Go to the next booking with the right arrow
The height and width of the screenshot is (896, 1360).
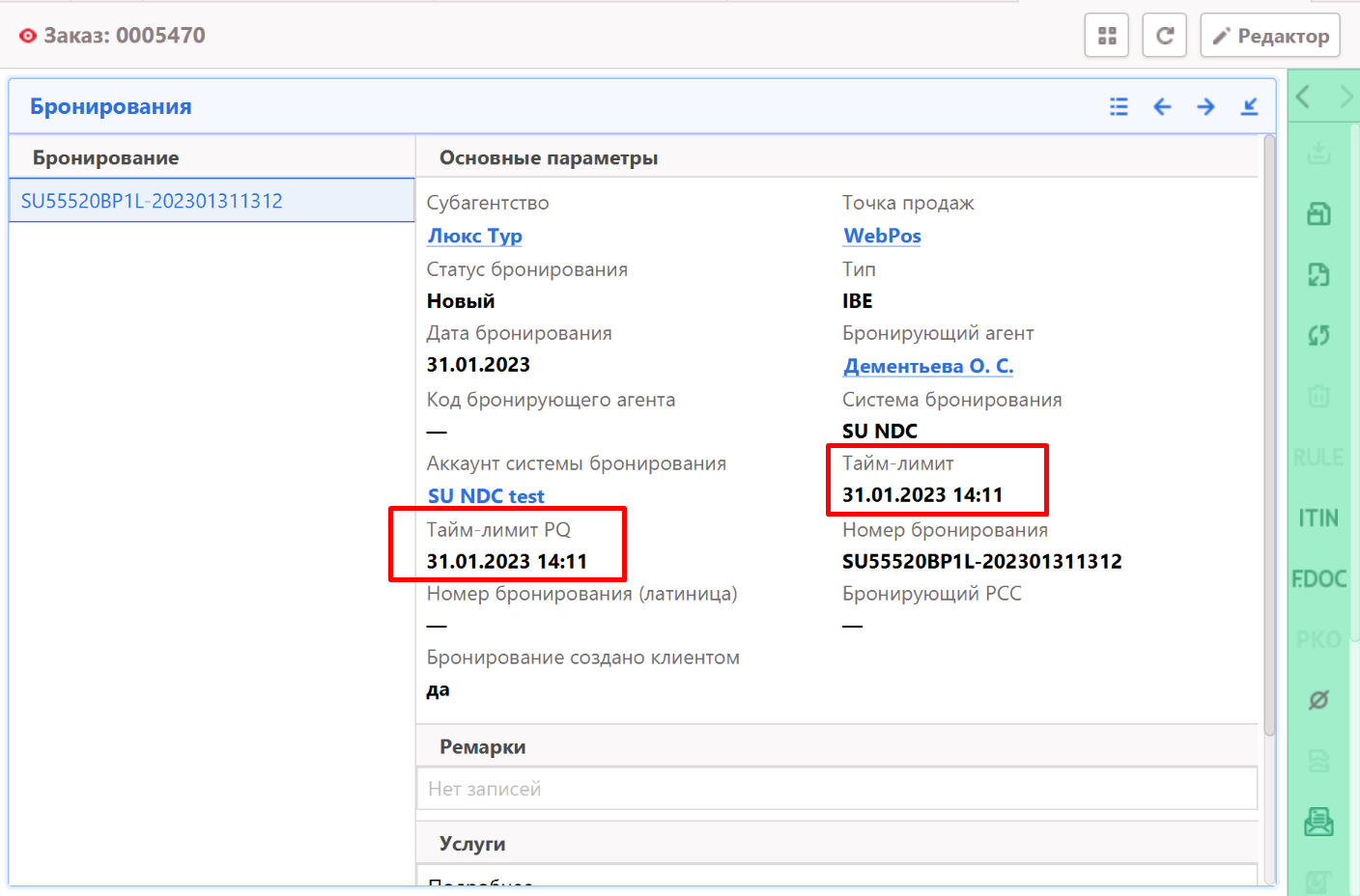click(x=1205, y=106)
